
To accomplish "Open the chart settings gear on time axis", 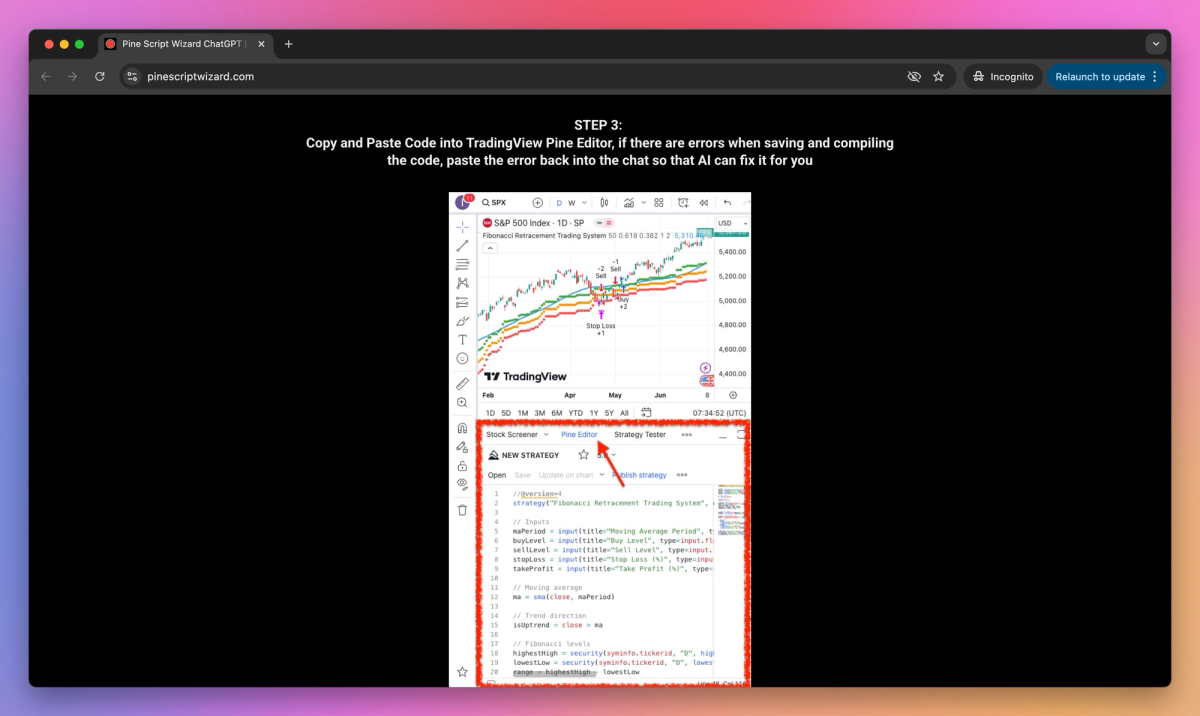I will tap(733, 395).
